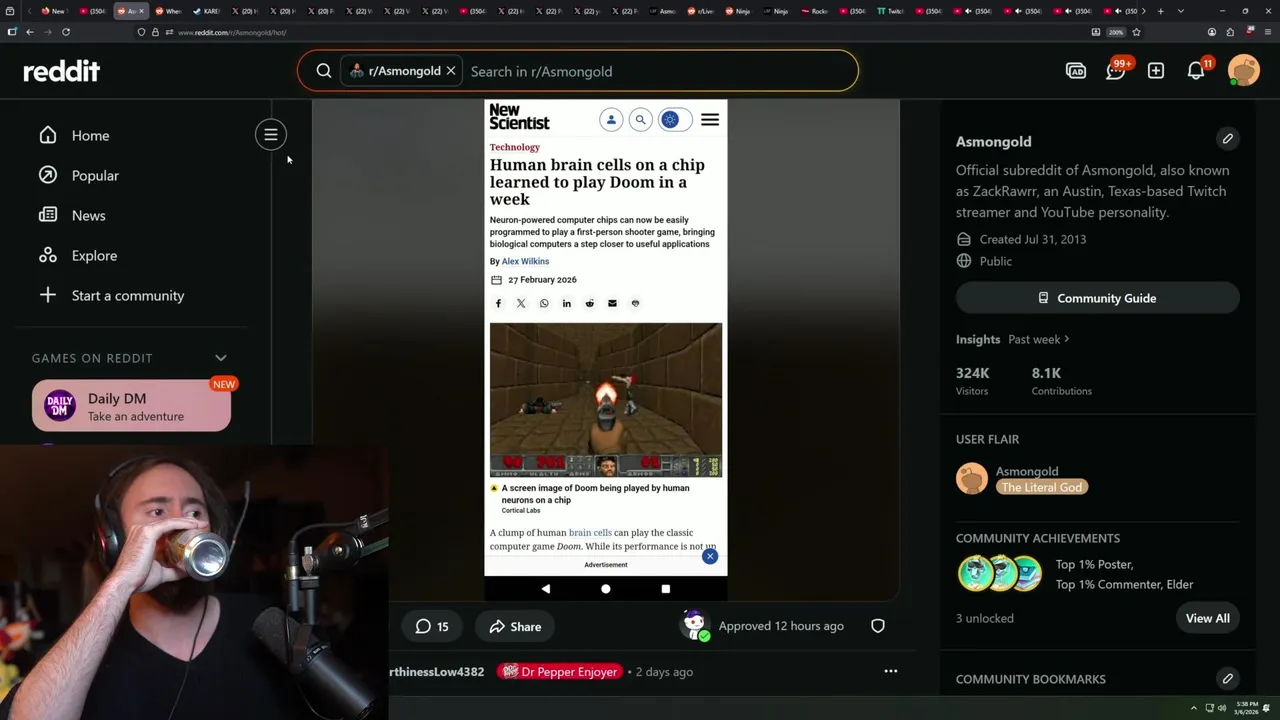Open Popular in sidebar

[x=95, y=175]
